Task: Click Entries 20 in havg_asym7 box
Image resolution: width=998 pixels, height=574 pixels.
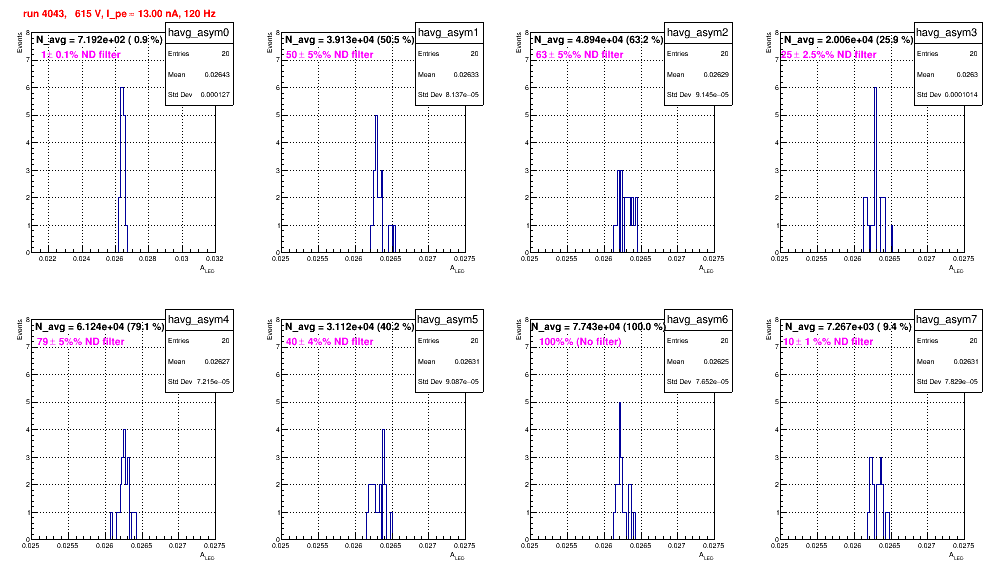Action: (x=947, y=340)
